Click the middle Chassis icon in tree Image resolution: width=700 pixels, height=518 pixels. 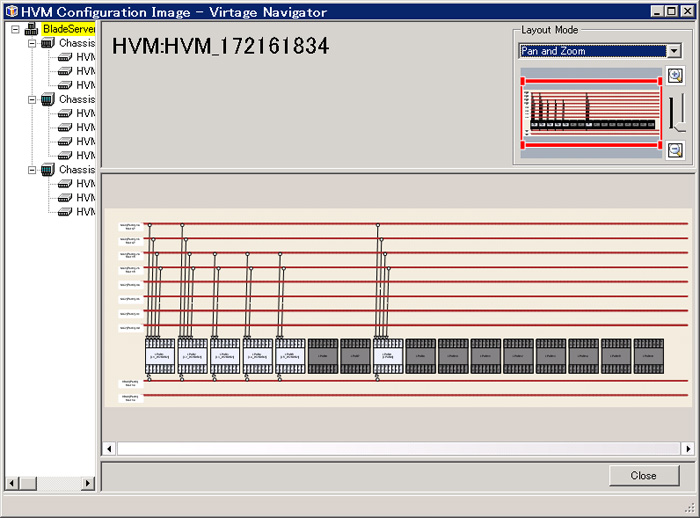48,99
